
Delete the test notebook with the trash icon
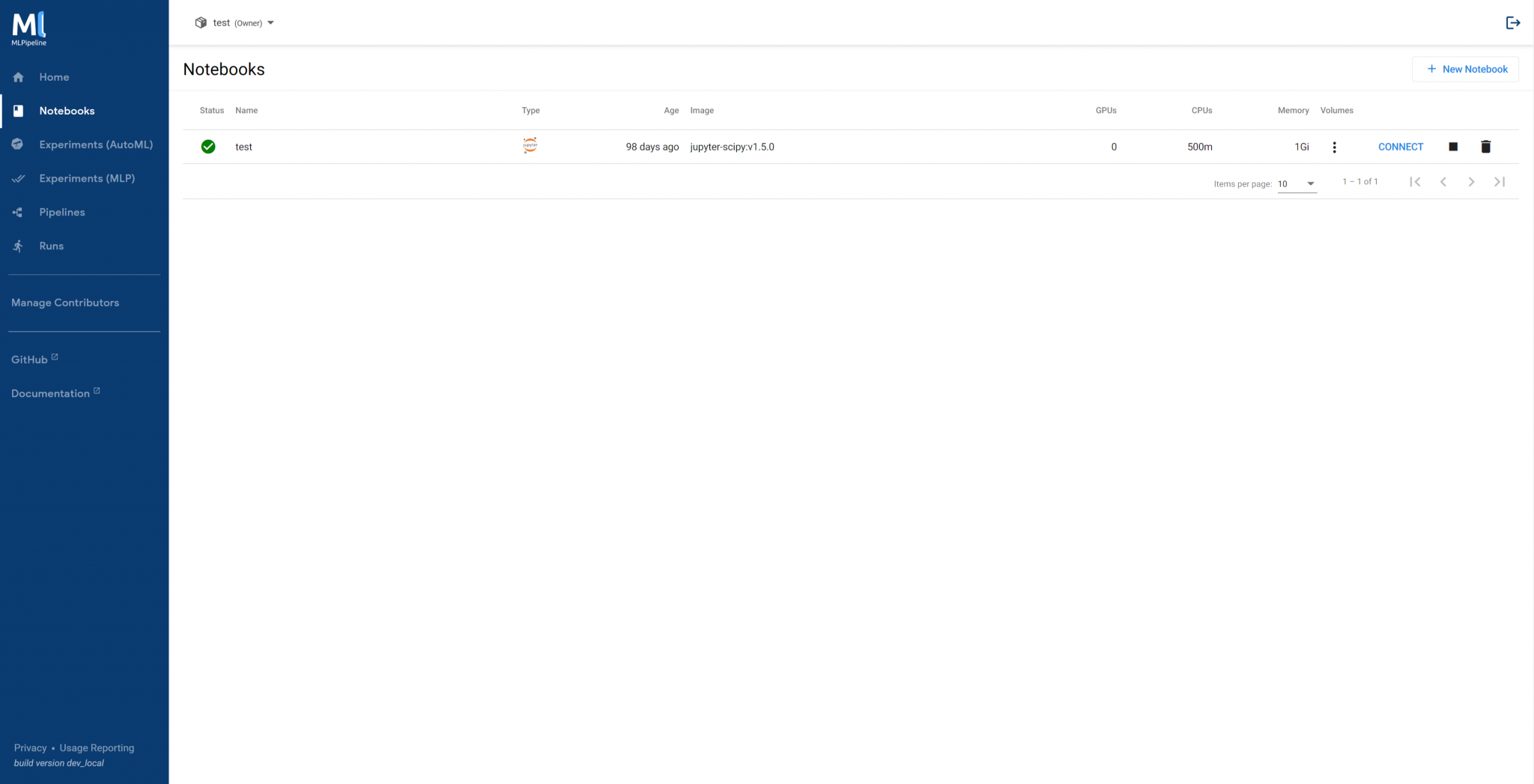(x=1485, y=147)
